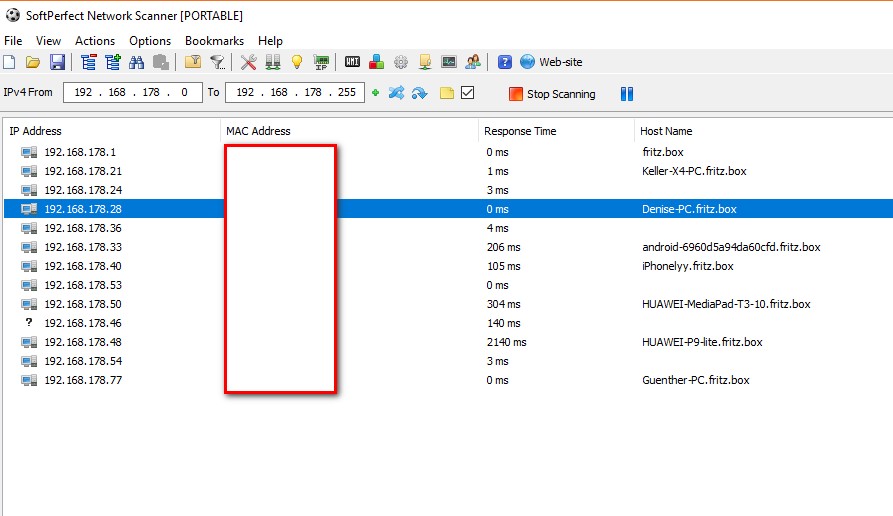Click host name Keller-X4-PC.fritz.box
The height and width of the screenshot is (516, 893).
694,171
